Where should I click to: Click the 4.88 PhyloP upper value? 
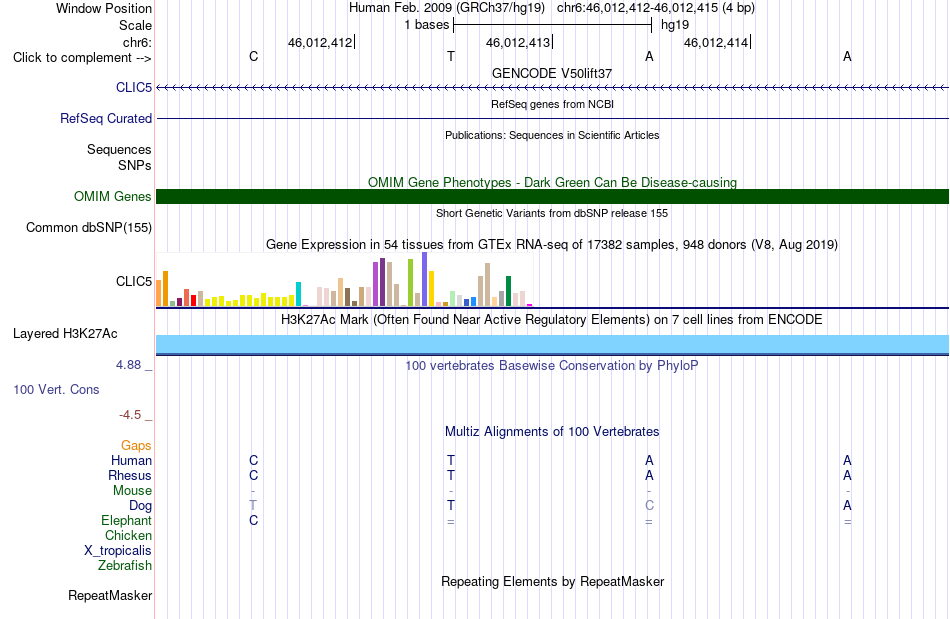pos(128,365)
